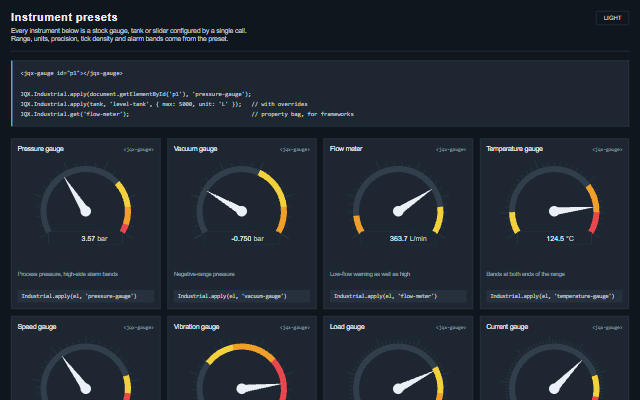This screenshot has height=400, width=640.
Task: Click the '// with overrides' comment
Action: [x=280, y=104]
